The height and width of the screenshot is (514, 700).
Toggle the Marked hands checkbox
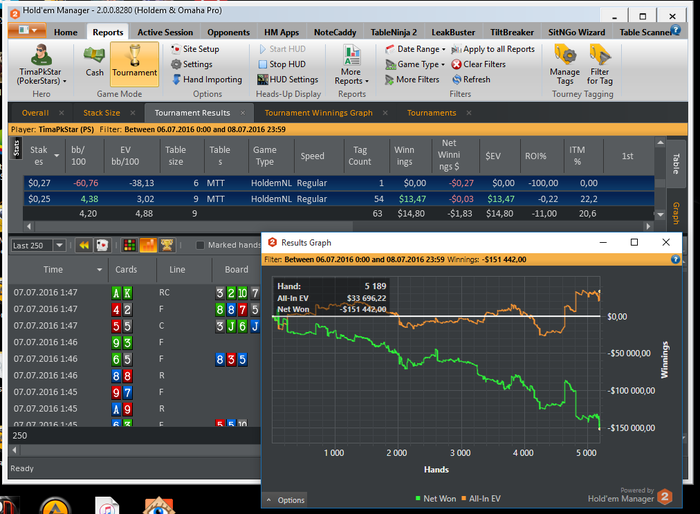(x=200, y=245)
